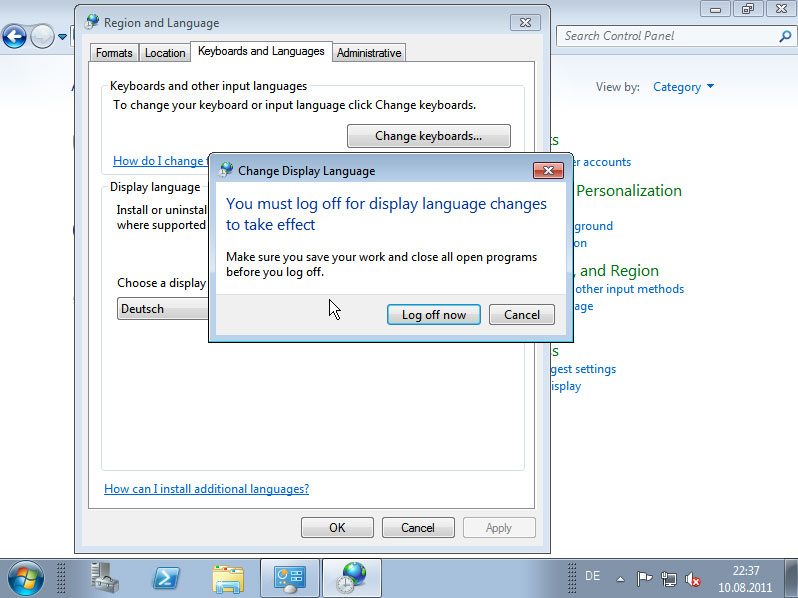Open the Administrative tab

[x=369, y=53]
